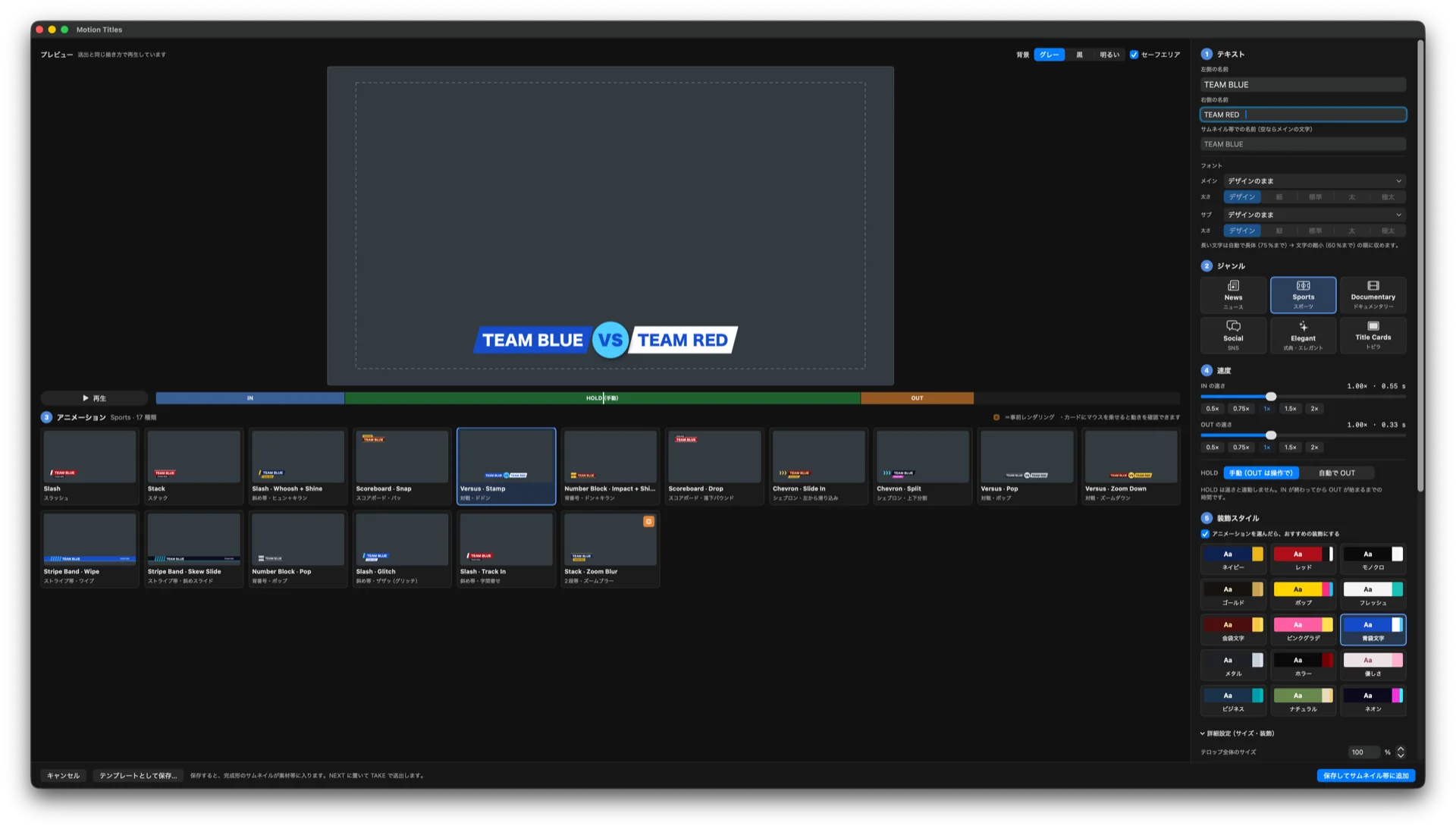Pick the Social genre icon

pyautogui.click(x=1233, y=326)
